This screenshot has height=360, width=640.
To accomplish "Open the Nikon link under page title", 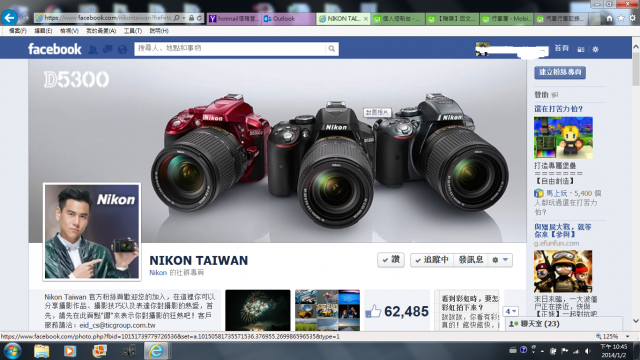I will [x=158, y=273].
